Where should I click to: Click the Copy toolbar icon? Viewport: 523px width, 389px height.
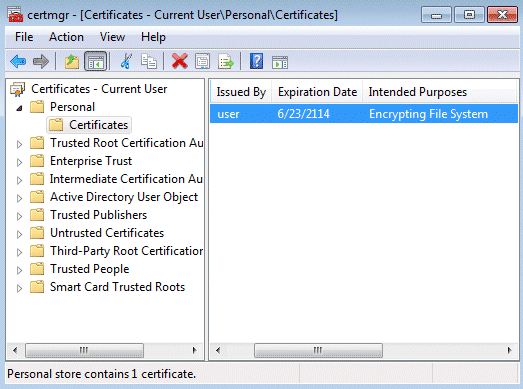tap(149, 61)
